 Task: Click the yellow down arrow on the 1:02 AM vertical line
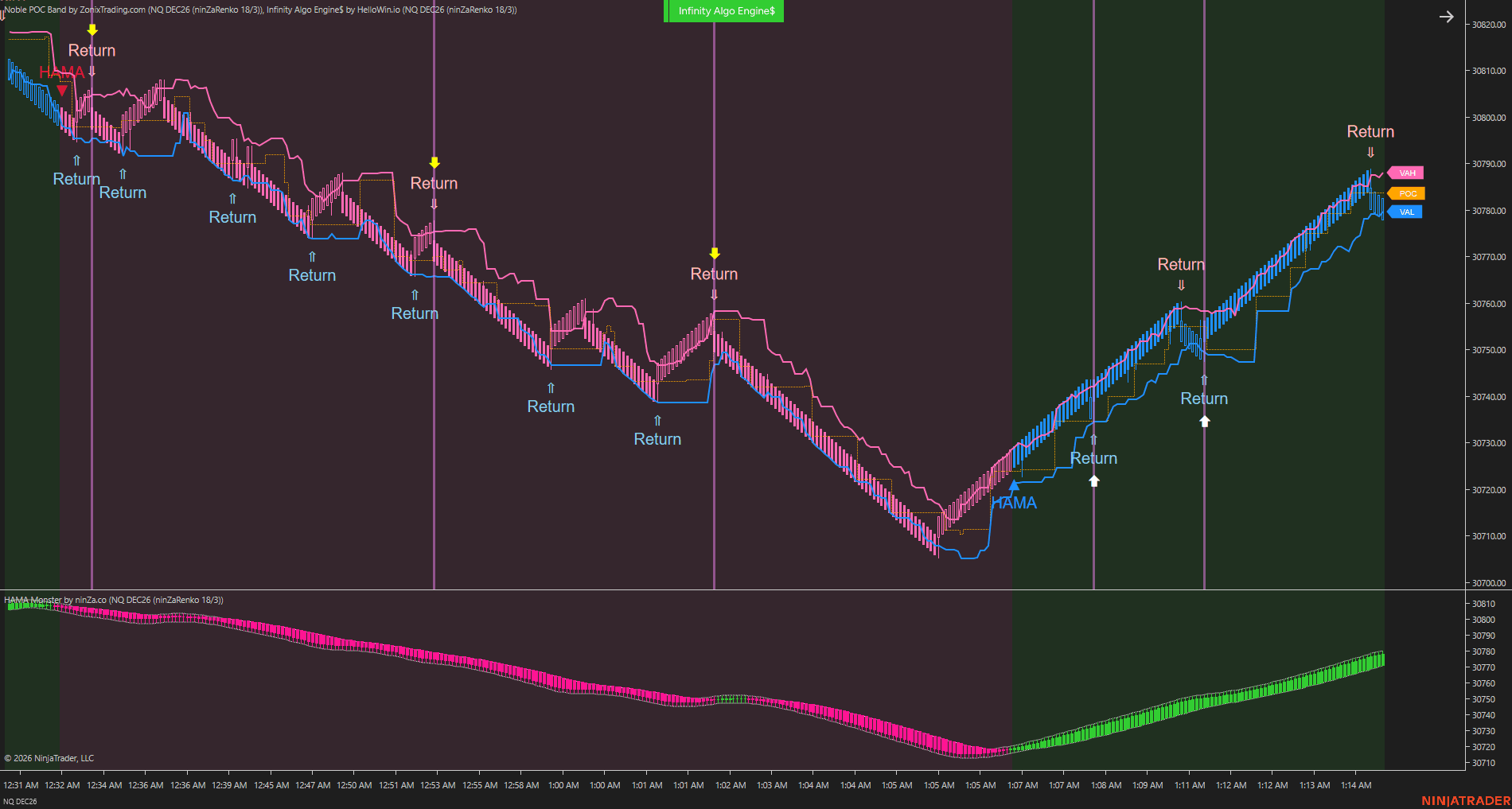click(715, 253)
